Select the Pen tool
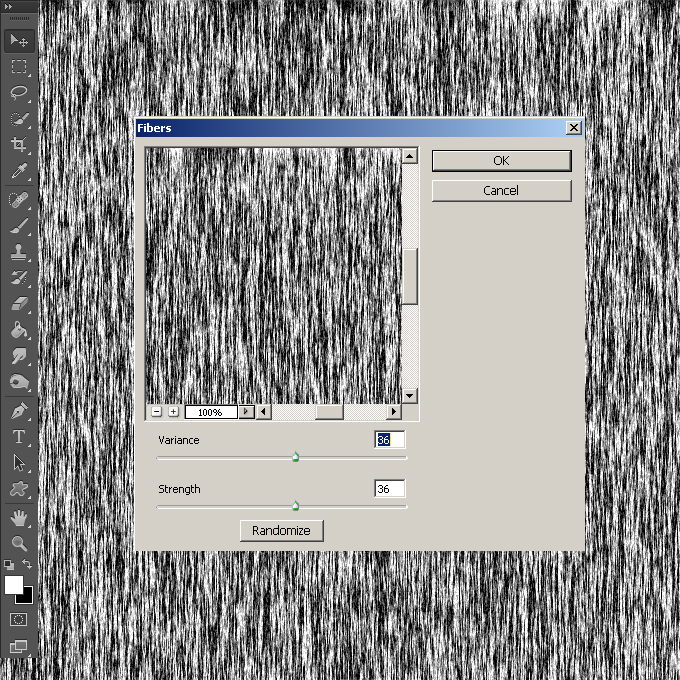This screenshot has height=680, width=680. [19, 411]
